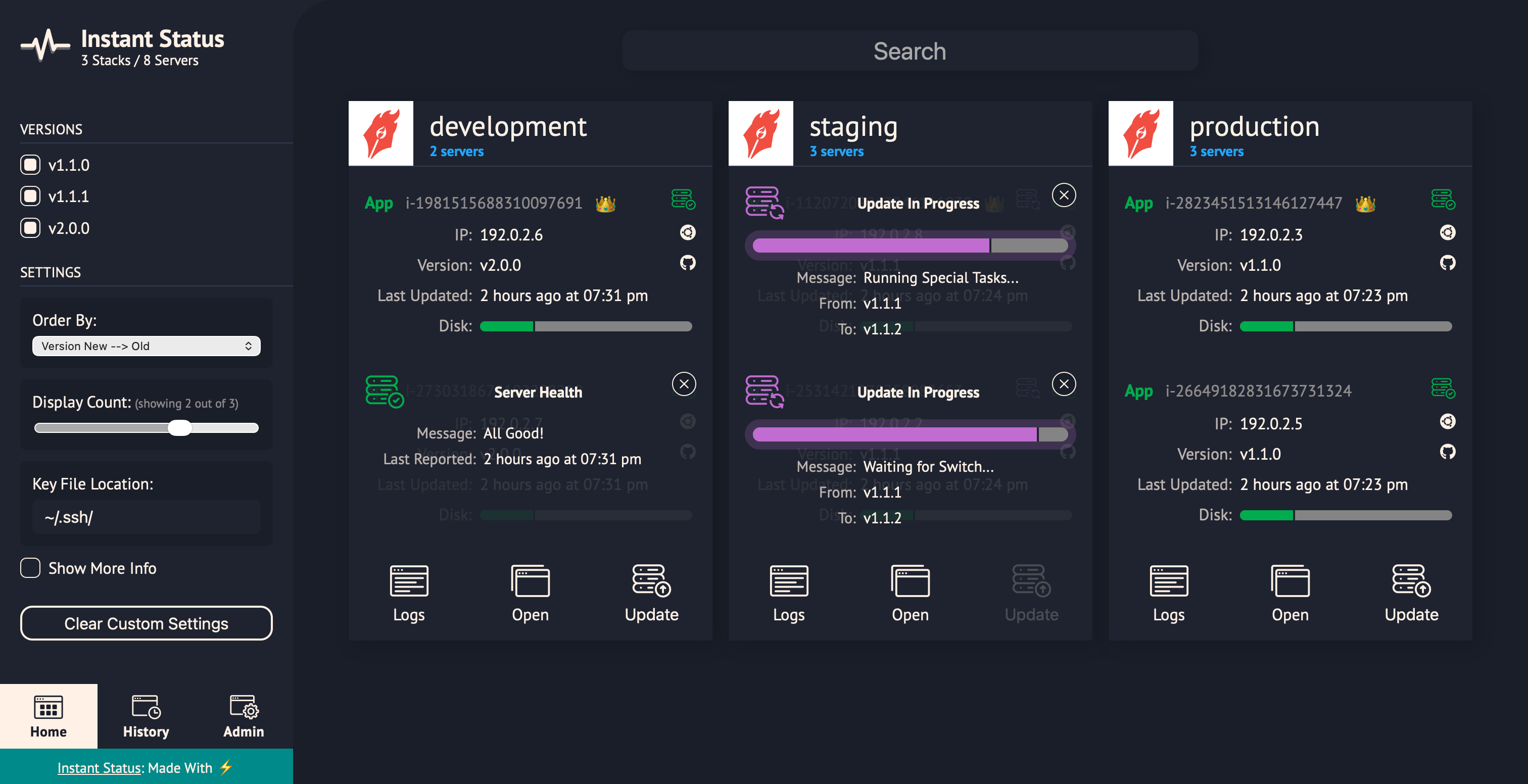Adjust the Display Count slider

(x=179, y=427)
